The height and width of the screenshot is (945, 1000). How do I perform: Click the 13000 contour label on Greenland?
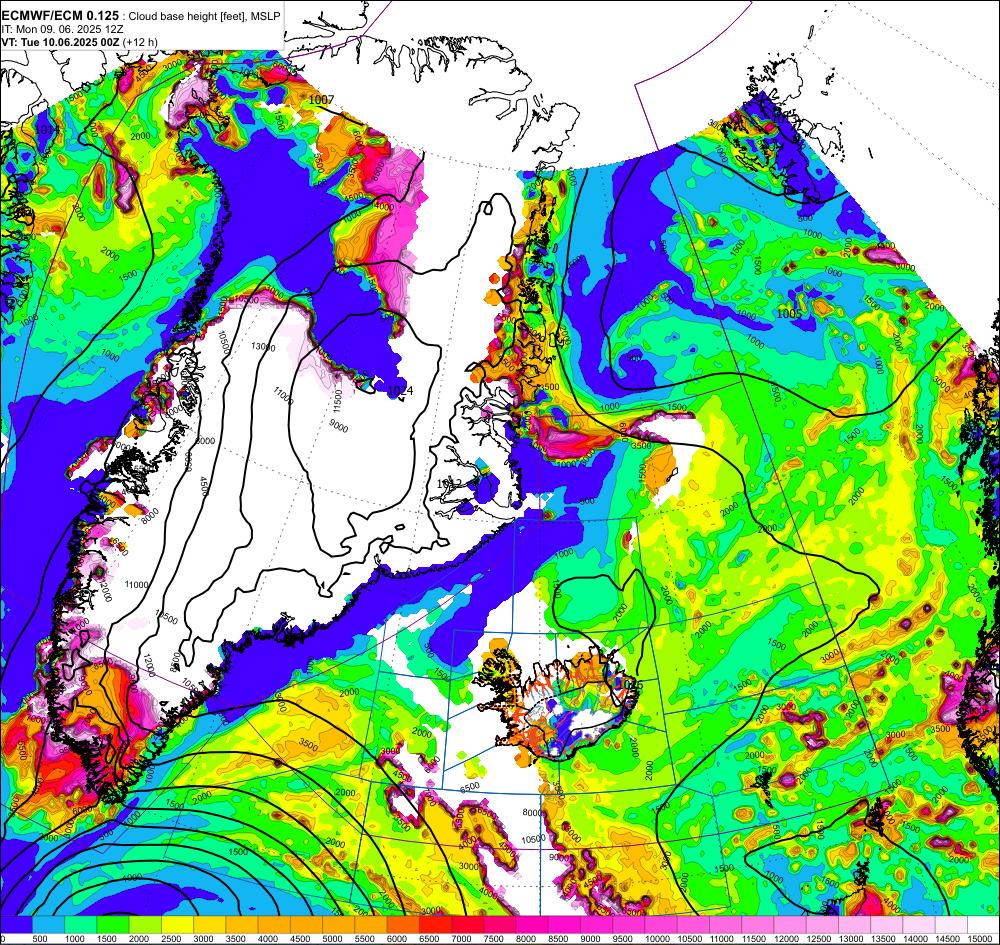point(263,347)
